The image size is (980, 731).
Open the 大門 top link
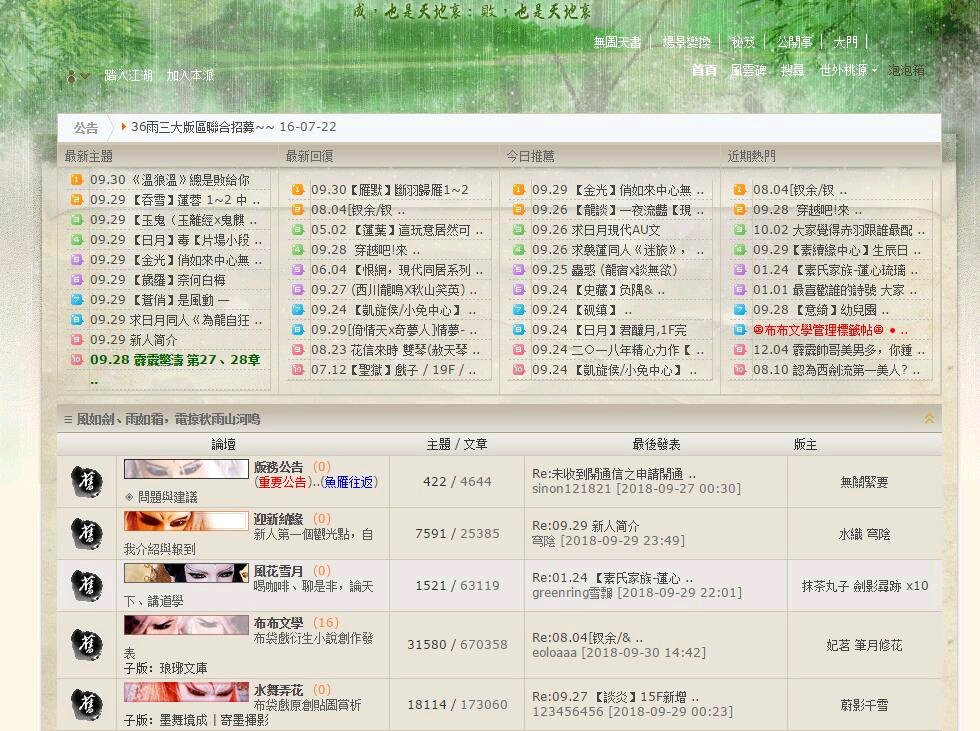coord(846,42)
